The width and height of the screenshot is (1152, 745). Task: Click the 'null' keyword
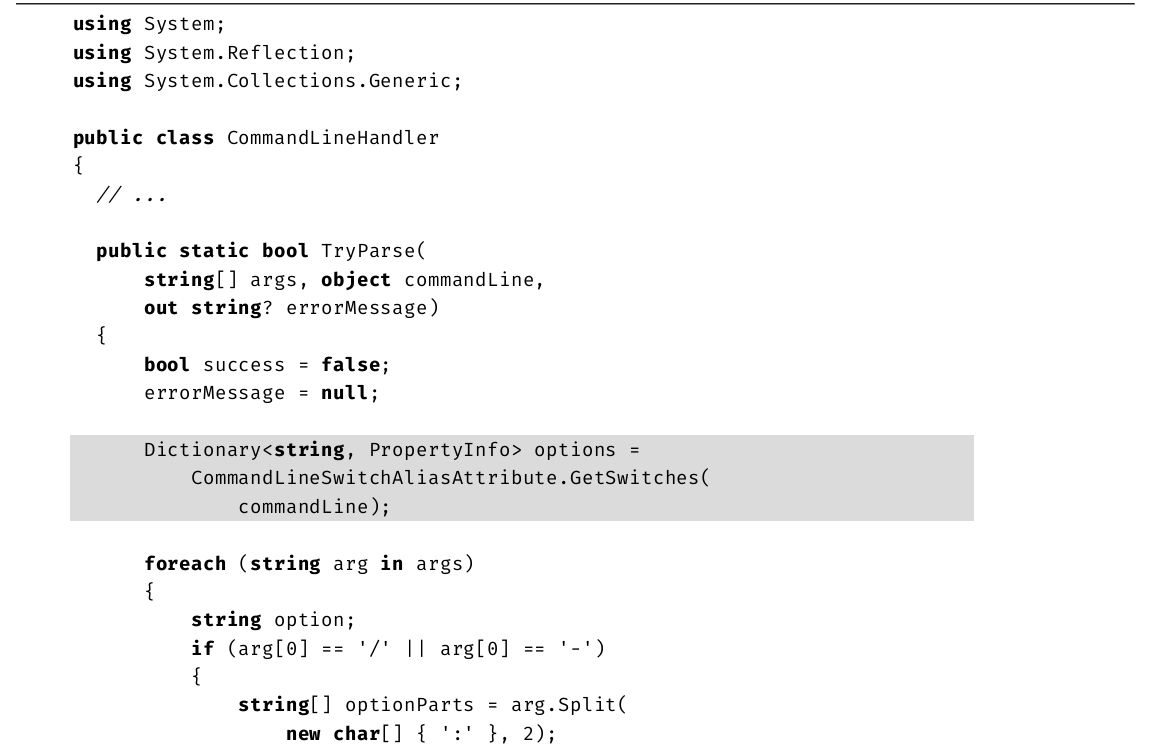tap(345, 393)
